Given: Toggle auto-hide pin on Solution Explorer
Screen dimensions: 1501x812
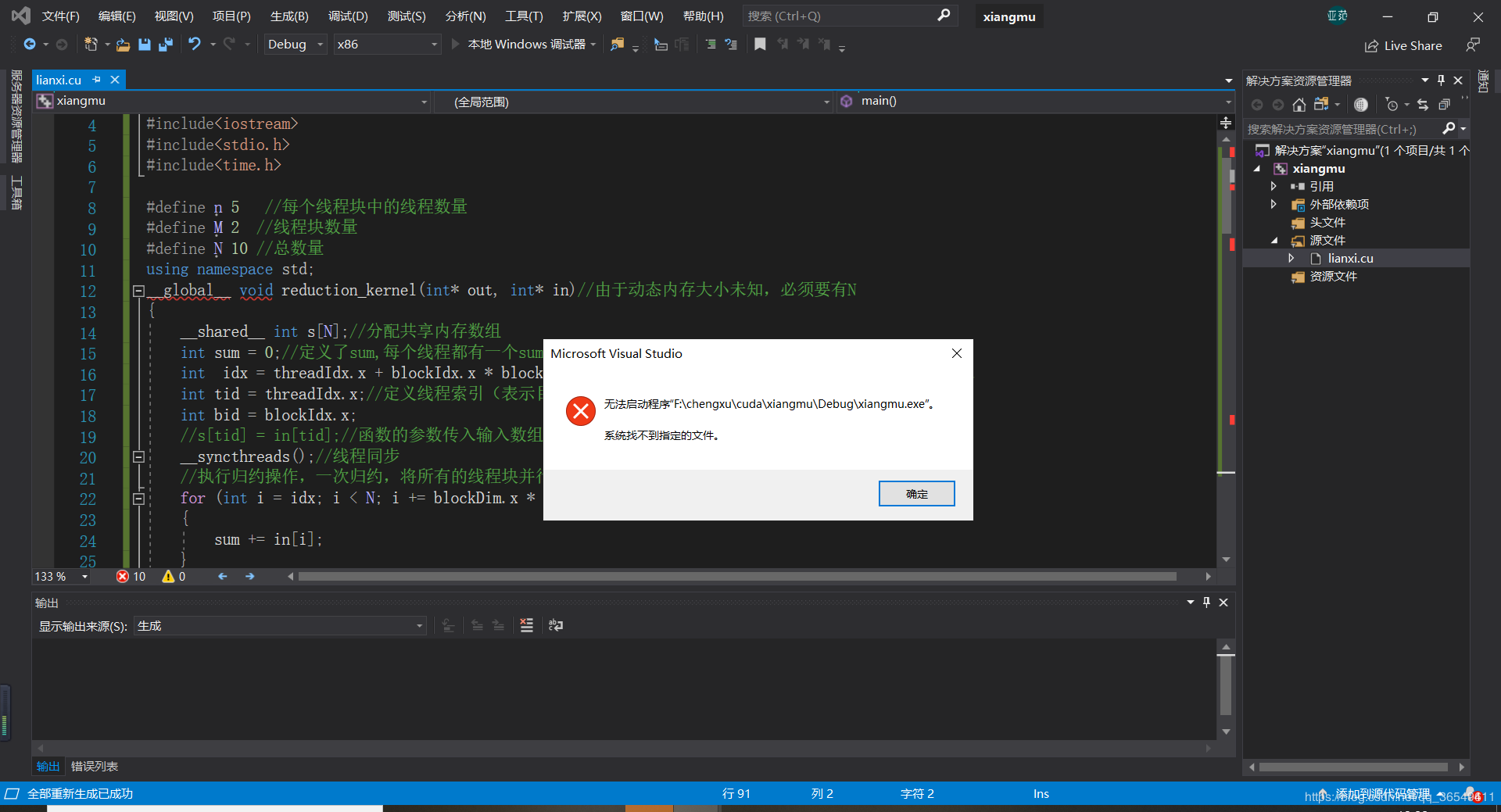Looking at the screenshot, I should click(1442, 80).
